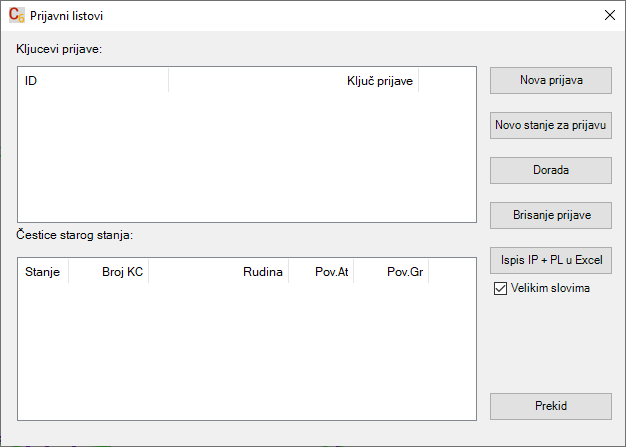Screen dimensions: 626x447
Task: Sort by the Pov.Gr column header
Action: point(391,272)
